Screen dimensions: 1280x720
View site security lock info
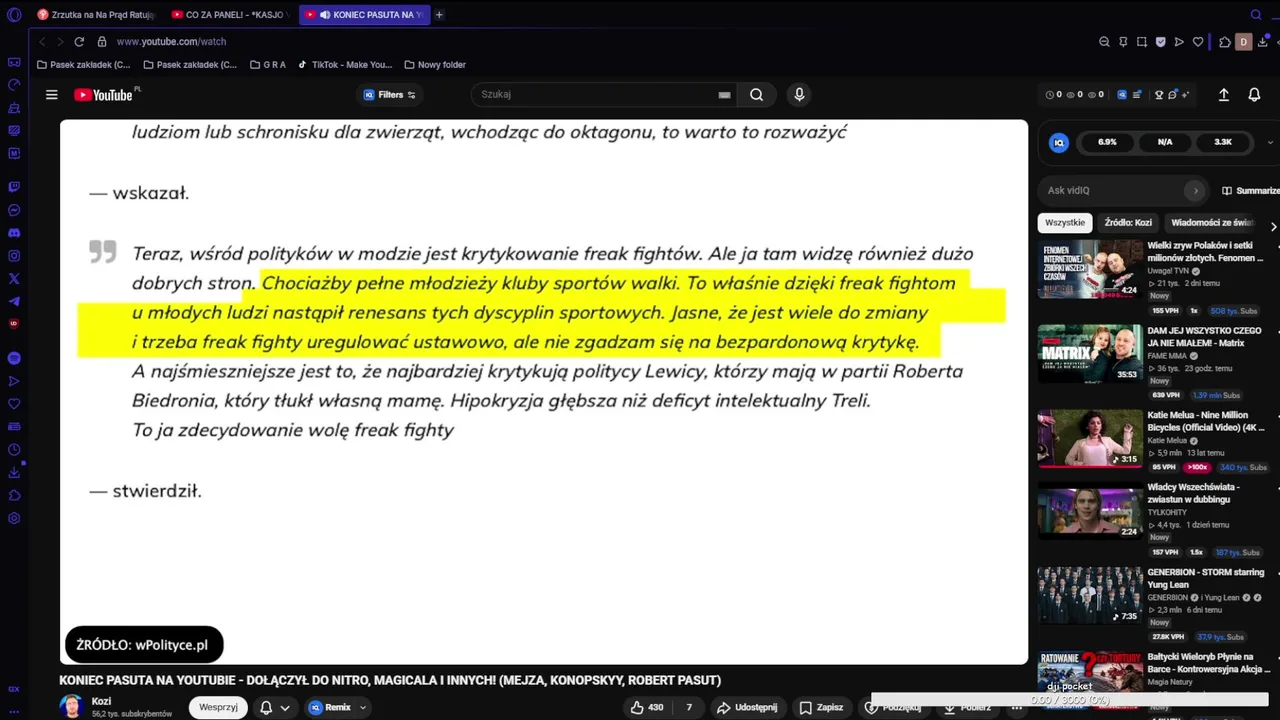pos(102,42)
